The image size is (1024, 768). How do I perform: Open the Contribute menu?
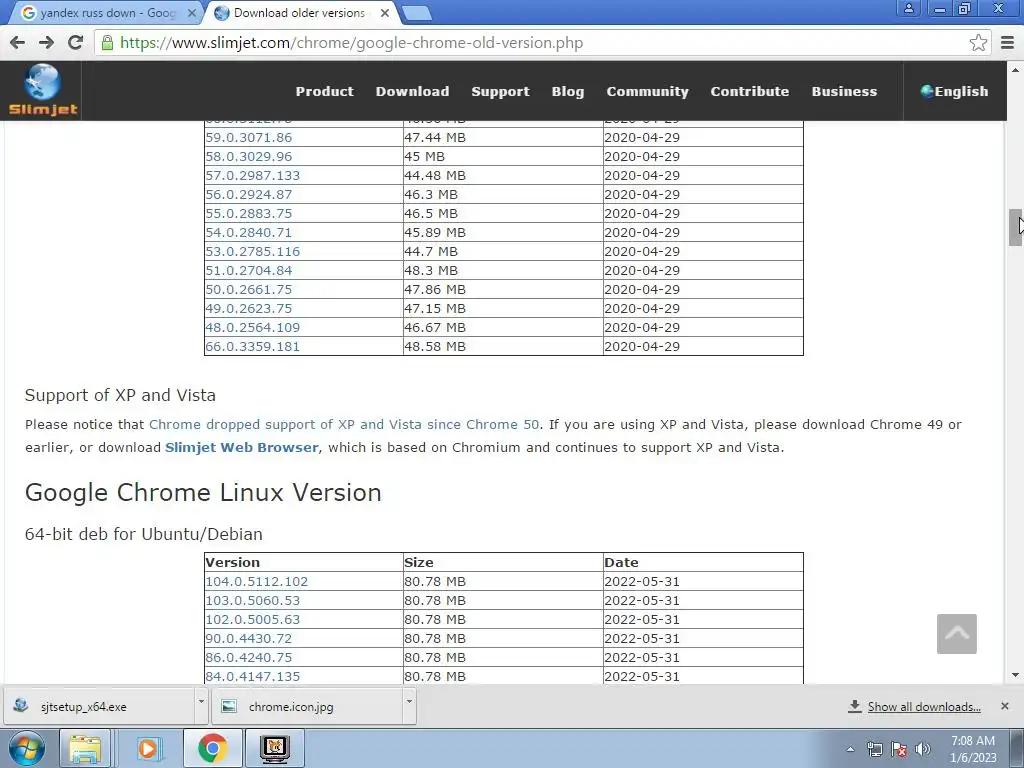point(750,91)
